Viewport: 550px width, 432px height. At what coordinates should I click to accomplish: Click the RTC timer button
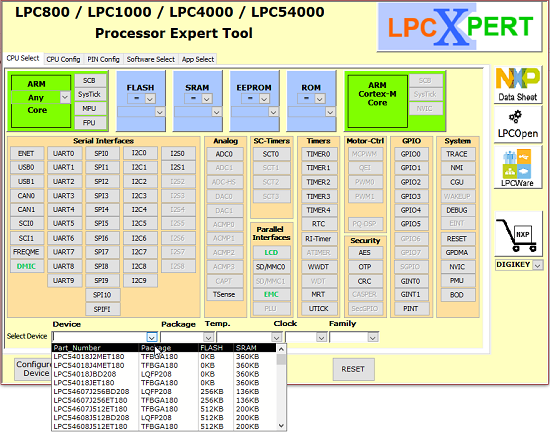[x=319, y=224]
